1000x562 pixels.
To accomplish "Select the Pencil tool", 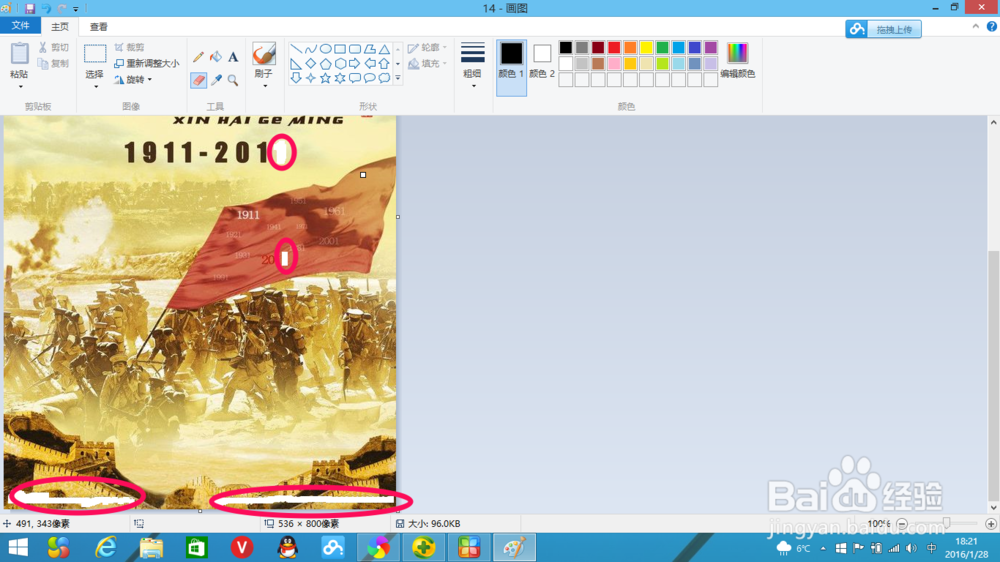I will pos(198,57).
